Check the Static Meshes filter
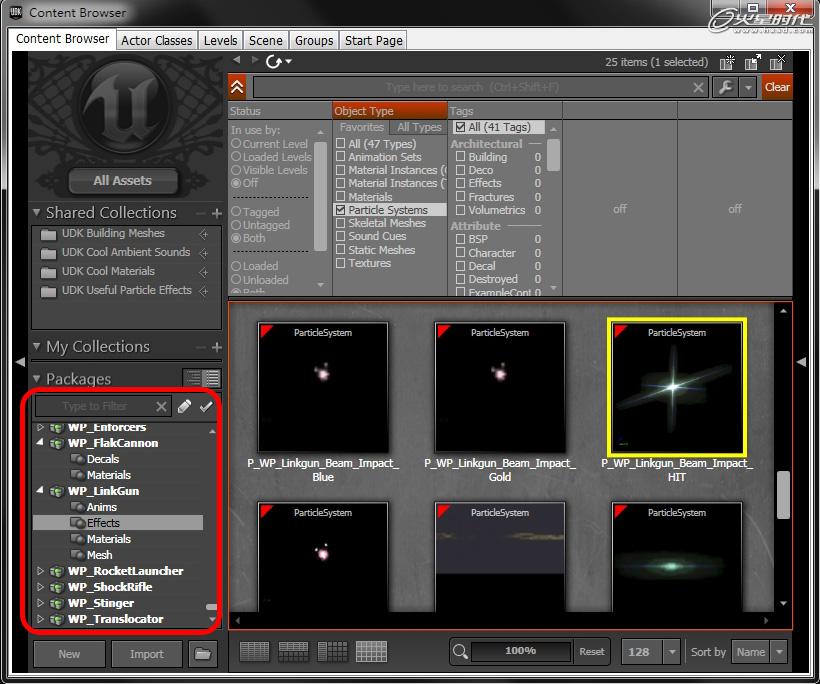Screen dimensions: 820x684 point(340,250)
